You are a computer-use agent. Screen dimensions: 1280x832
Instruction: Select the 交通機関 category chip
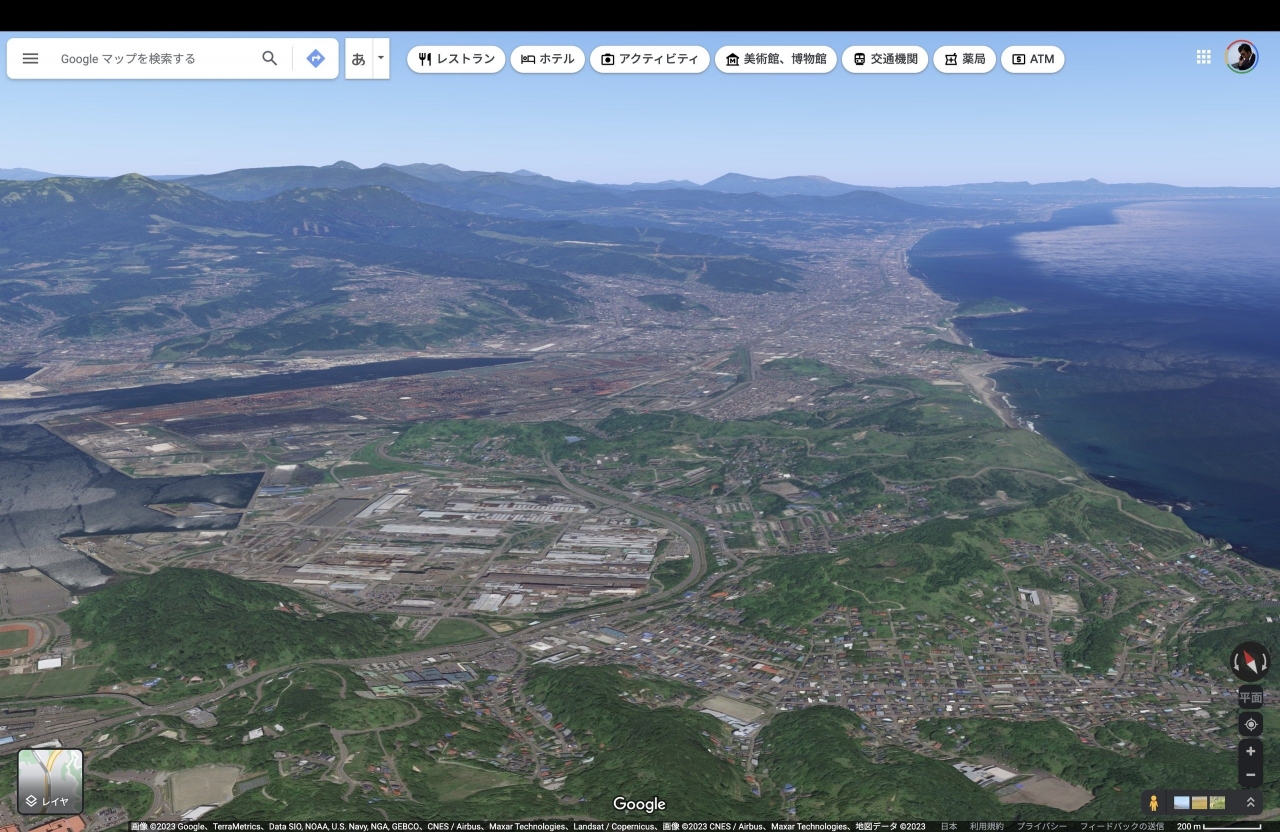pos(885,59)
